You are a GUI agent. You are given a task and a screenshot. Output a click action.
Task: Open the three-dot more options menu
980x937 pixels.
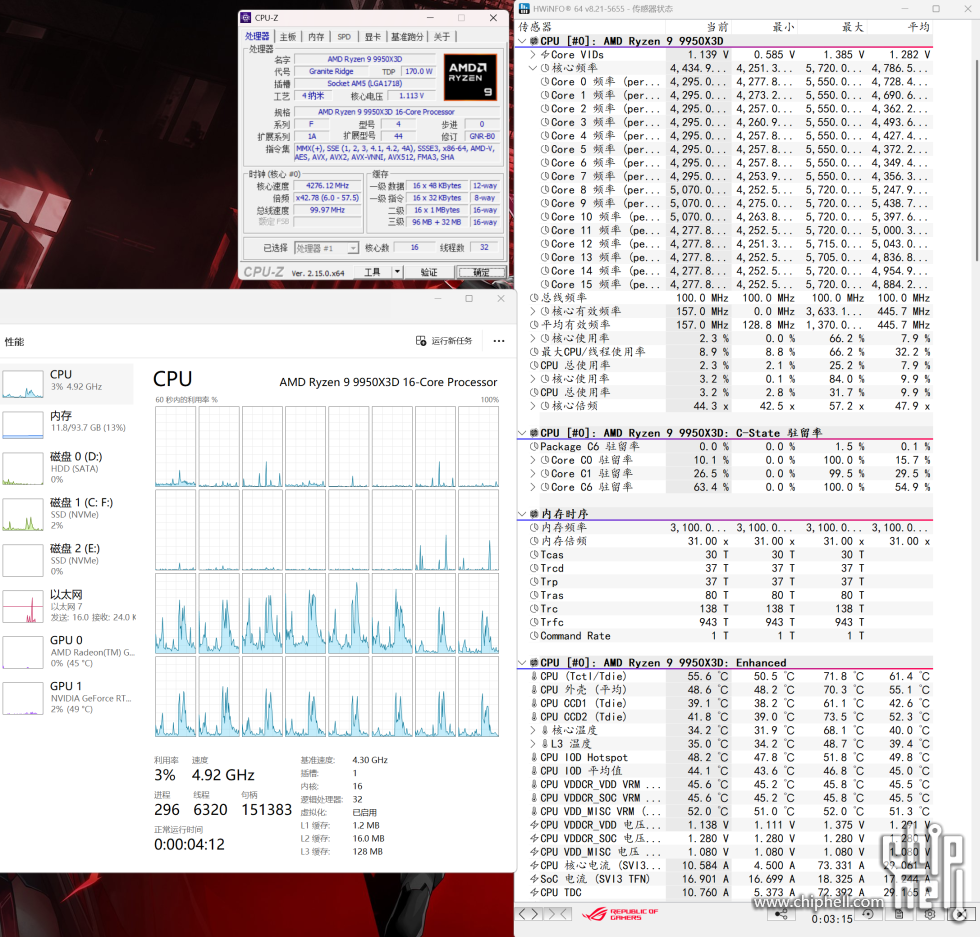click(x=499, y=341)
